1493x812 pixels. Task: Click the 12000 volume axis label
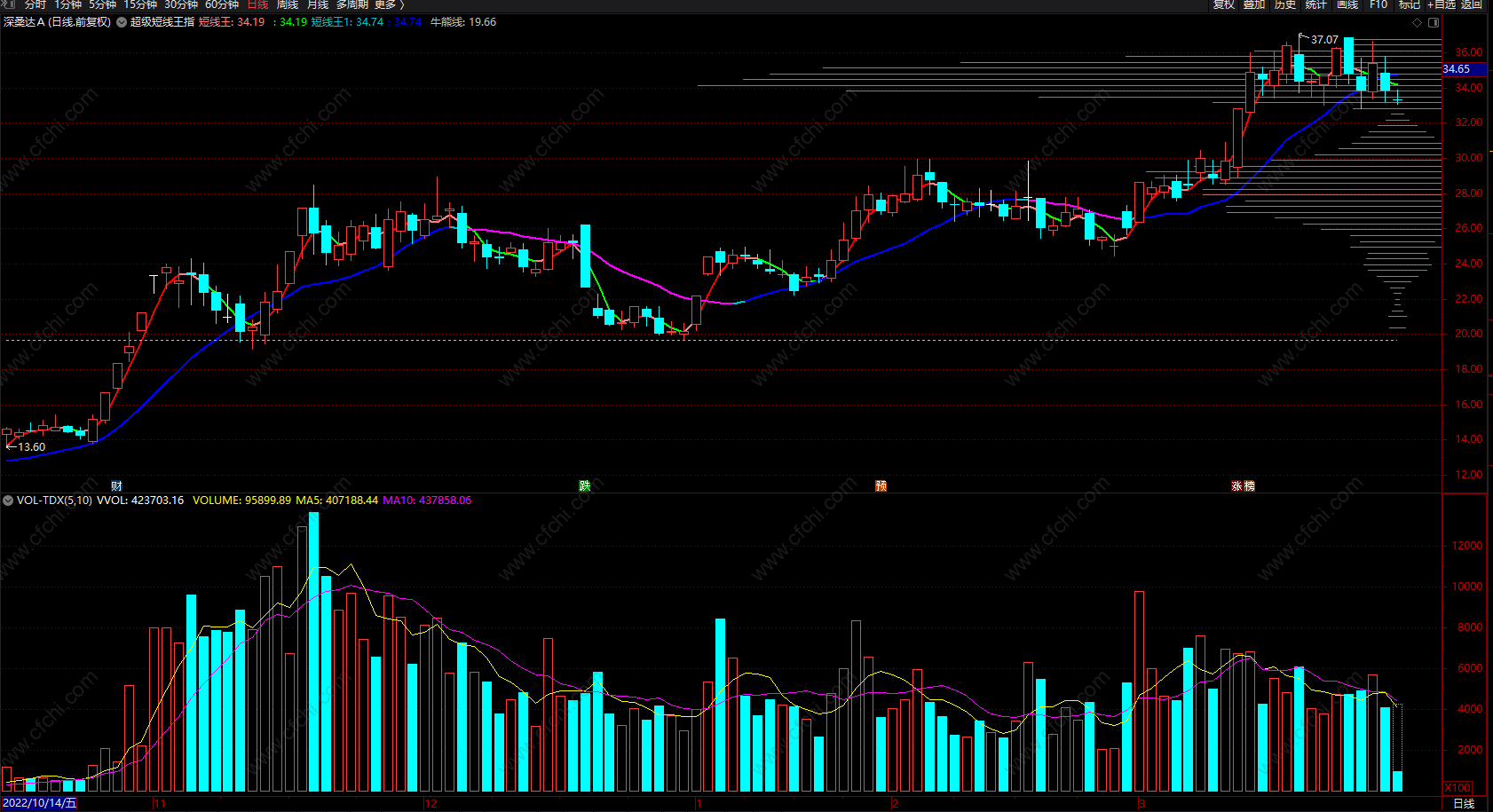click(1467, 546)
